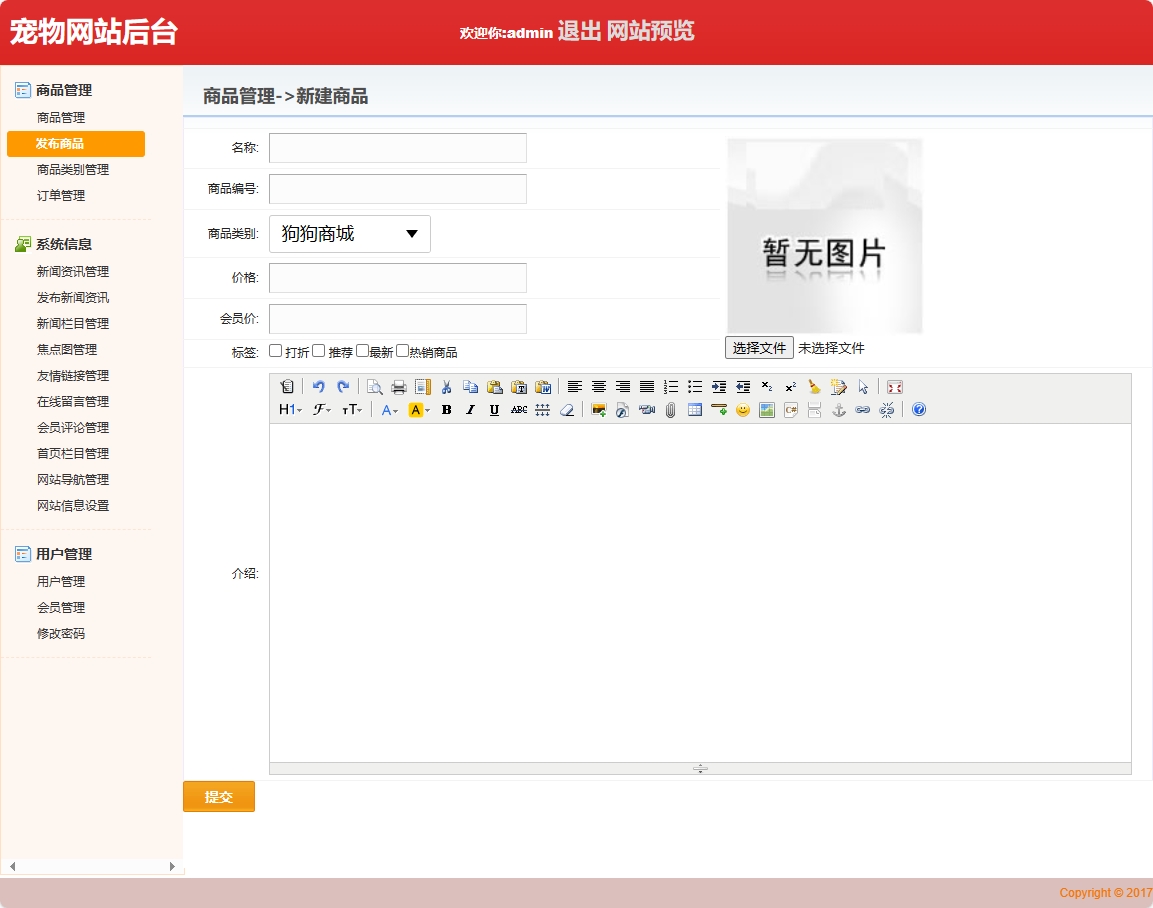Enable the 推荐 tag option
The height and width of the screenshot is (908, 1153).
click(318, 350)
